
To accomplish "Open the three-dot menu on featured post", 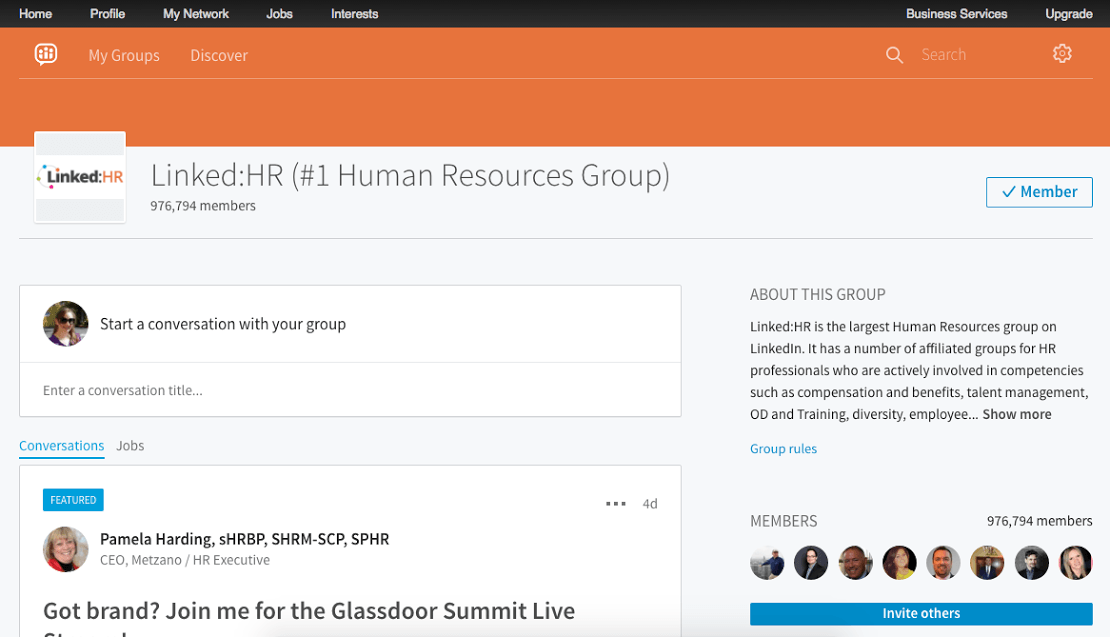I will [615, 503].
